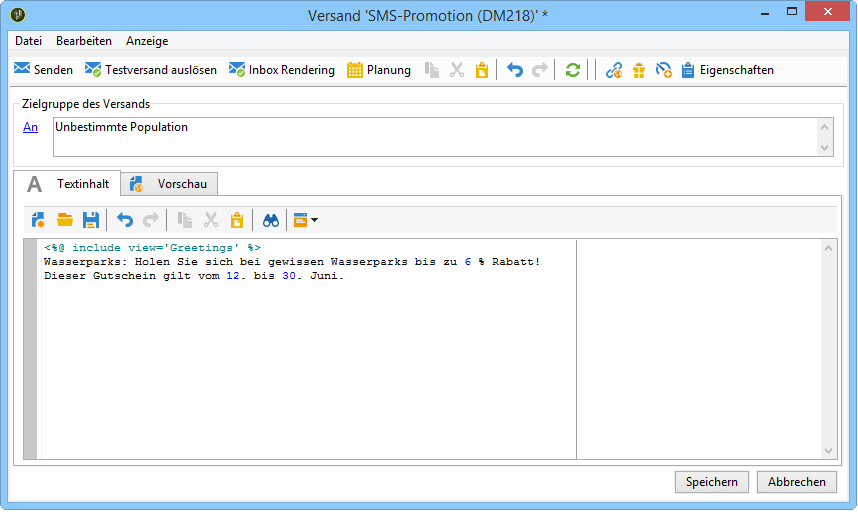The image size is (858, 518).
Task: Open the Planung scheduling
Action: pyautogui.click(x=379, y=70)
